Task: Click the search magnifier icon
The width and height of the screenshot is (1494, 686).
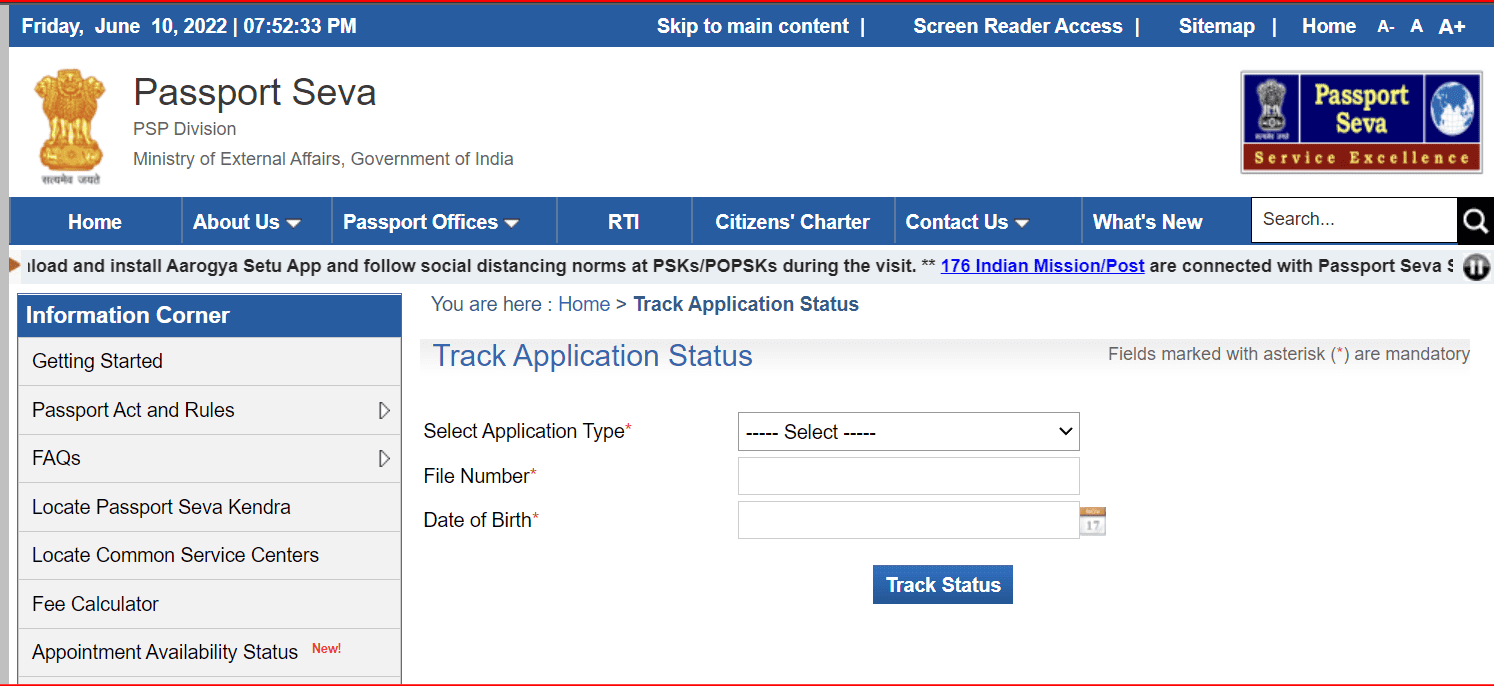Action: point(1475,220)
